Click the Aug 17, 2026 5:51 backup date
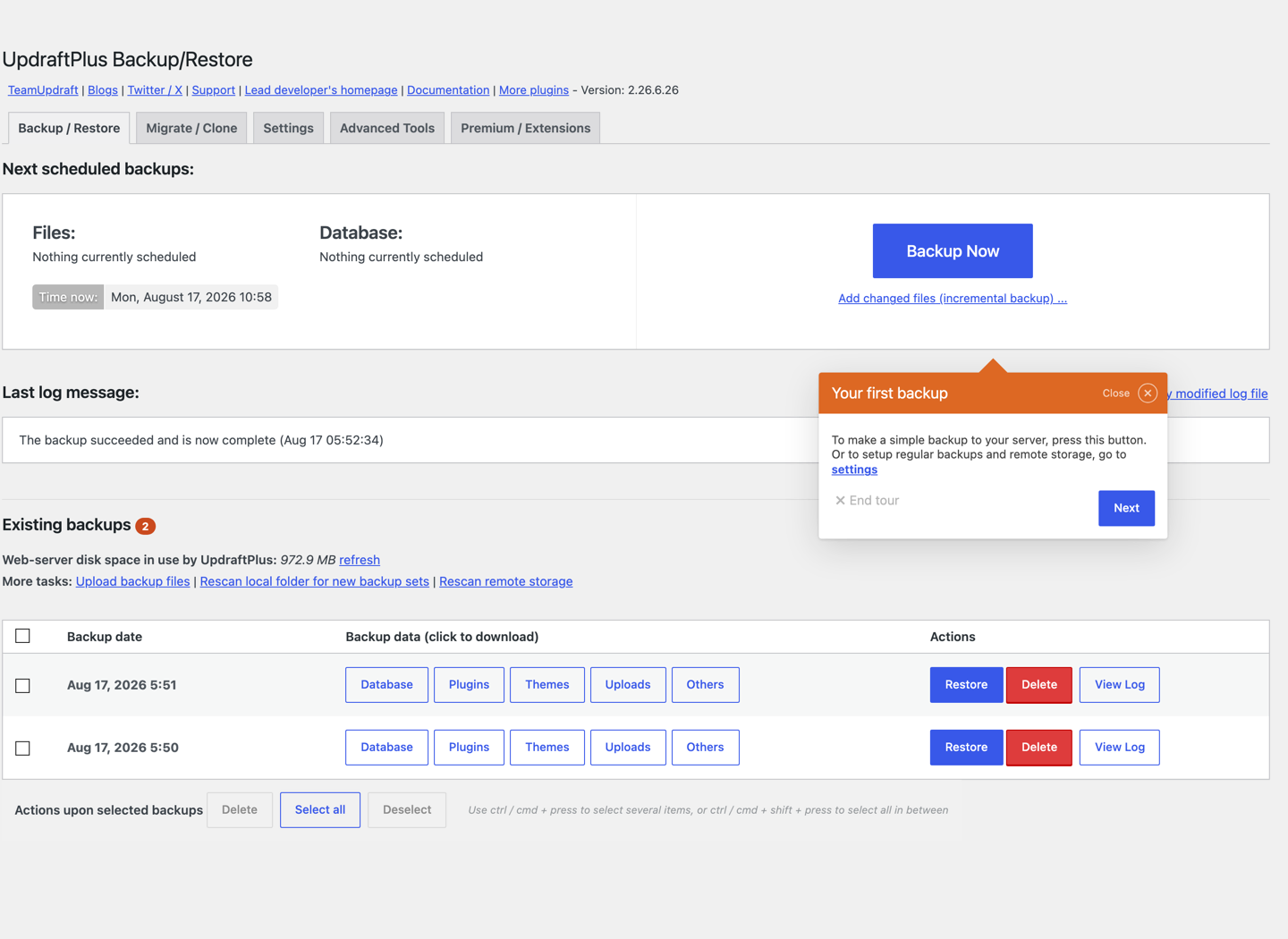Screen dimensions: 1288x939 coord(122,685)
